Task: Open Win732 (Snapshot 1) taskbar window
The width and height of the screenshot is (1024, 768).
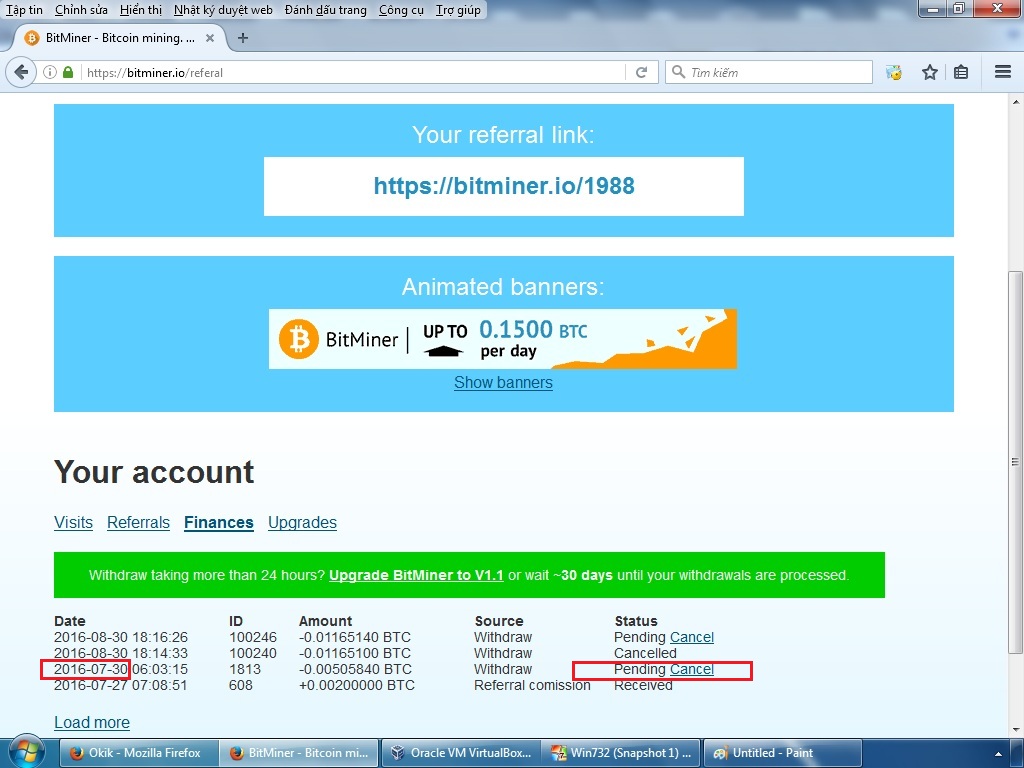Action: (x=621, y=753)
